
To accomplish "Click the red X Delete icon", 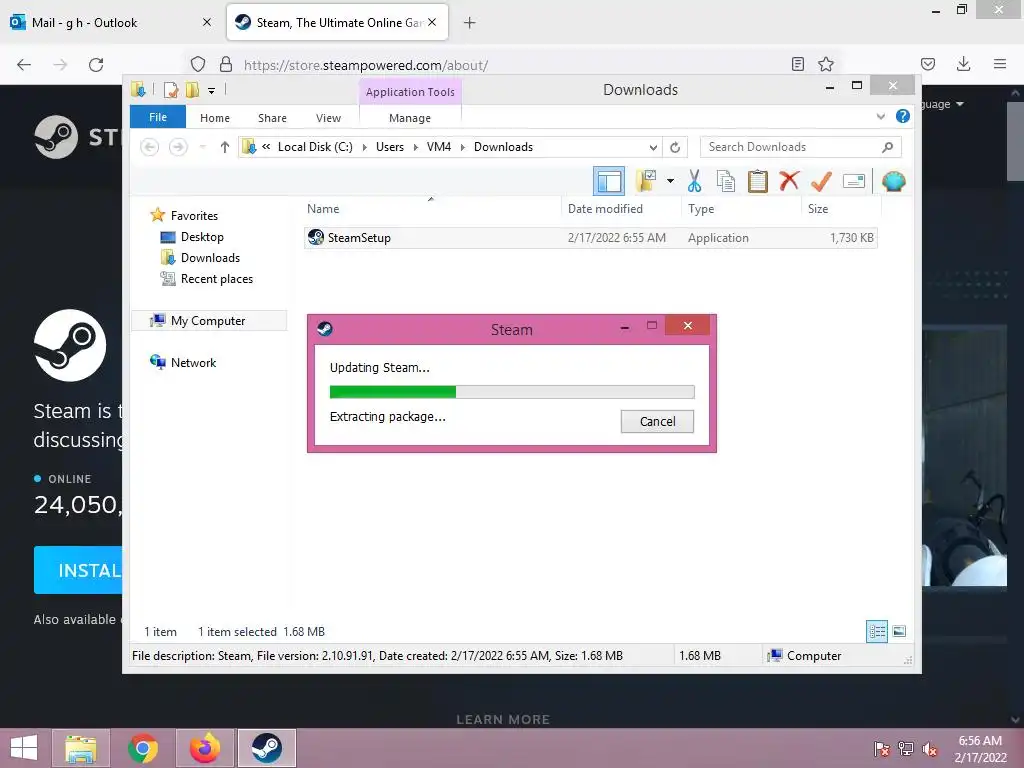I will point(789,180).
